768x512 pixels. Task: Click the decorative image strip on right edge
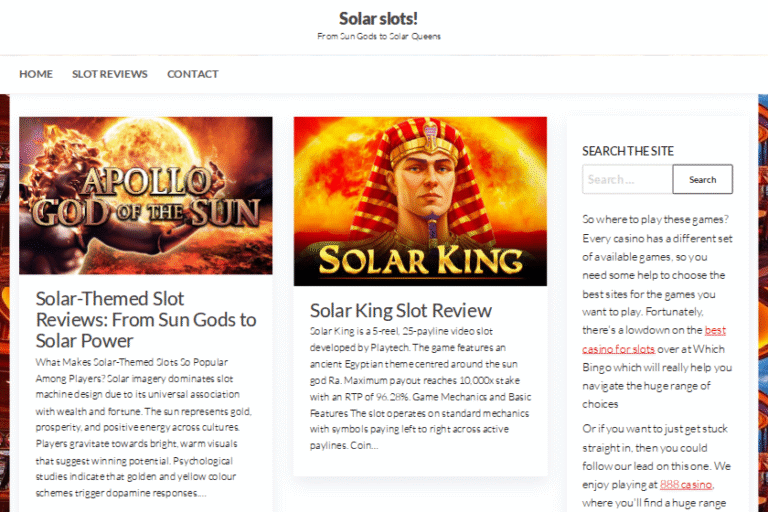coord(763,300)
